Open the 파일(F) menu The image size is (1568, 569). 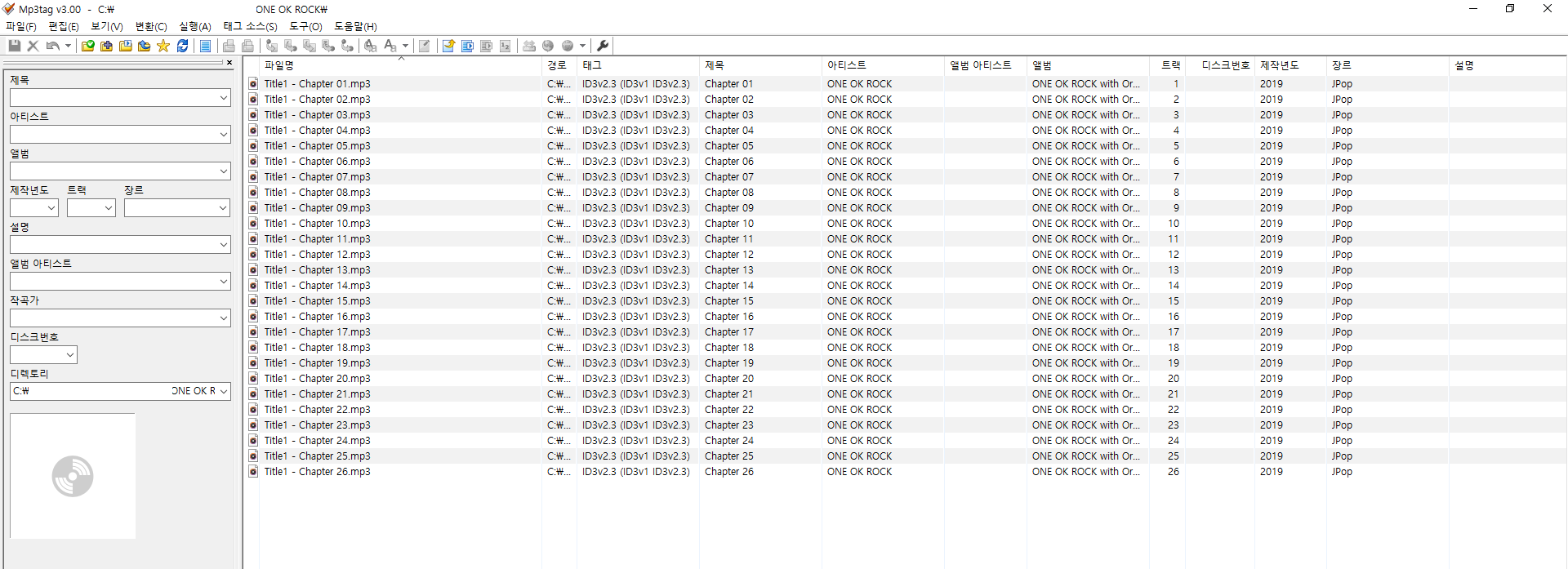21,26
